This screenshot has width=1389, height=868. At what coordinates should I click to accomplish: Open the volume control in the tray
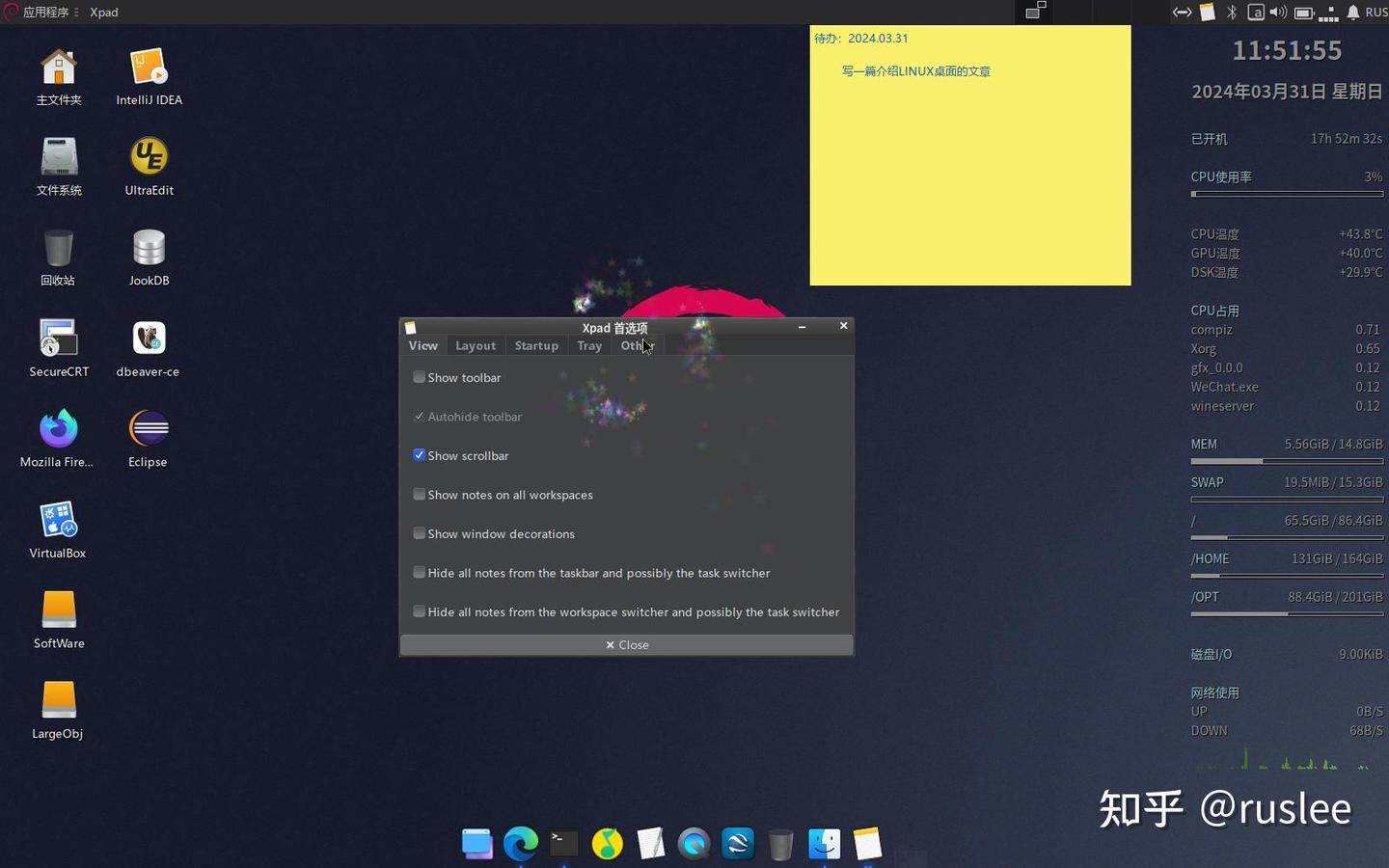pyautogui.click(x=1278, y=13)
